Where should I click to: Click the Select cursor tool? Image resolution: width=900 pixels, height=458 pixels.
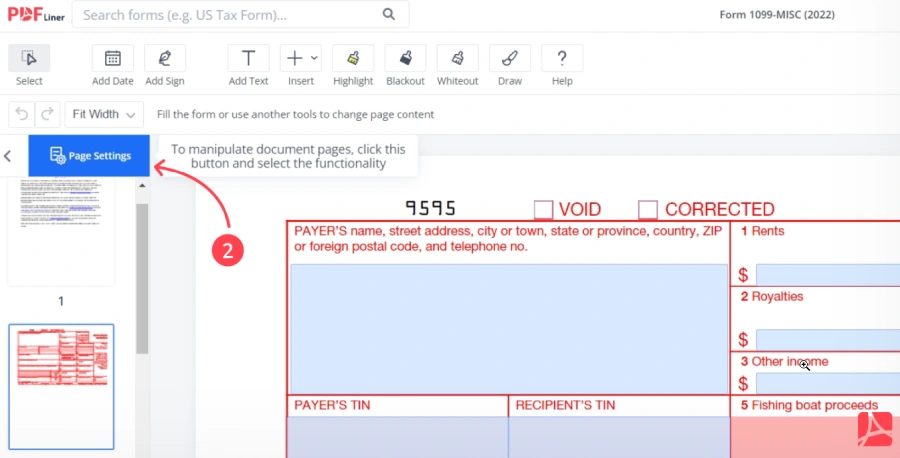tap(29, 65)
